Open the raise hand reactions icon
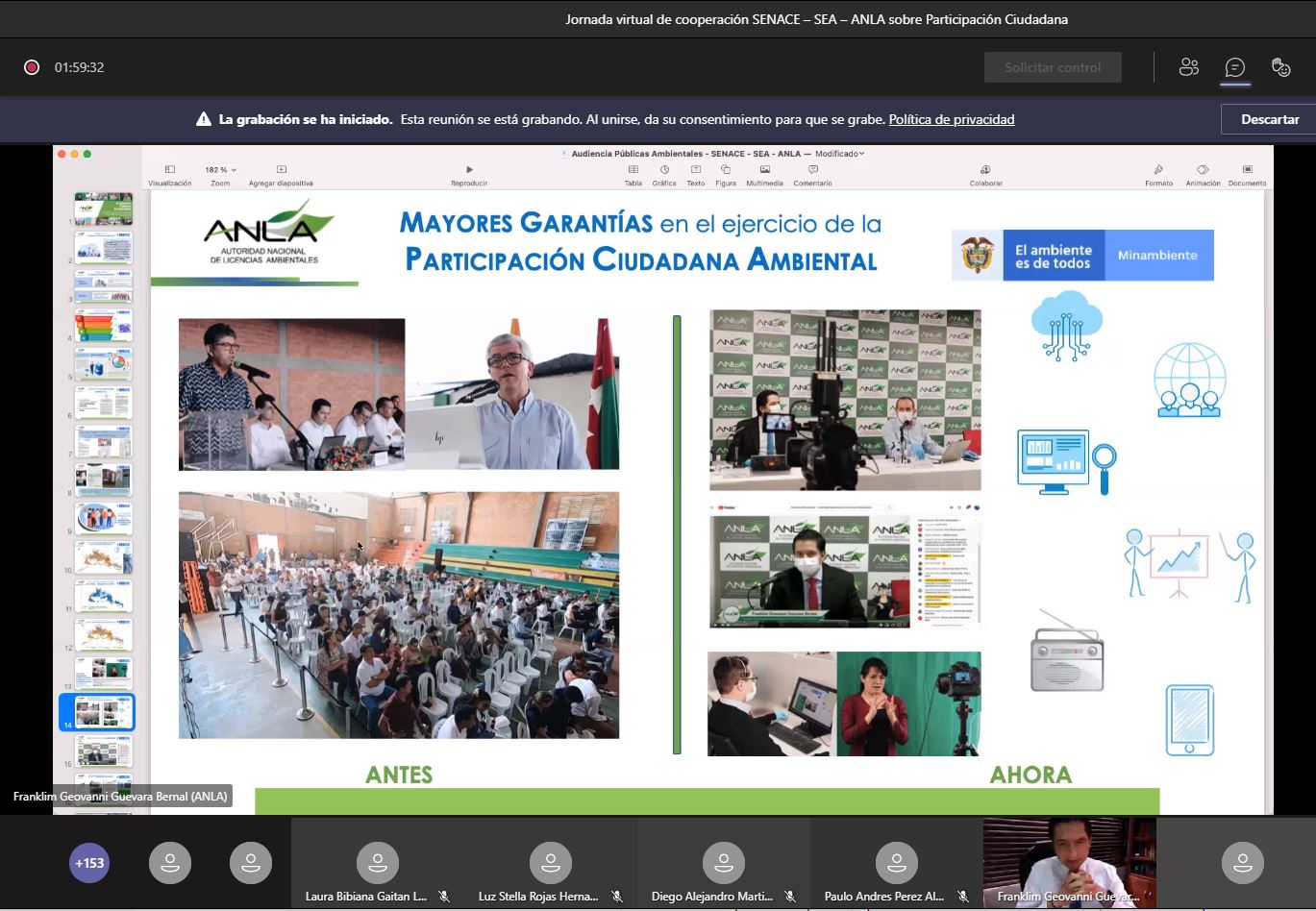The image size is (1316, 911). tap(1280, 67)
